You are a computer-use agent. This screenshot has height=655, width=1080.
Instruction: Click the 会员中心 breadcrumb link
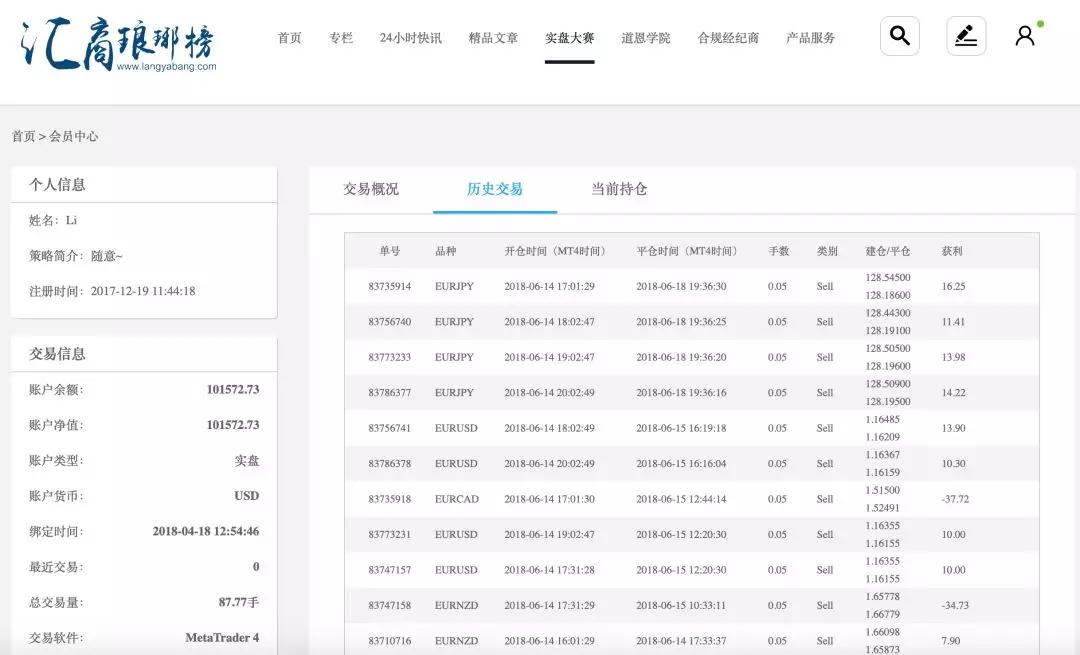coord(74,136)
